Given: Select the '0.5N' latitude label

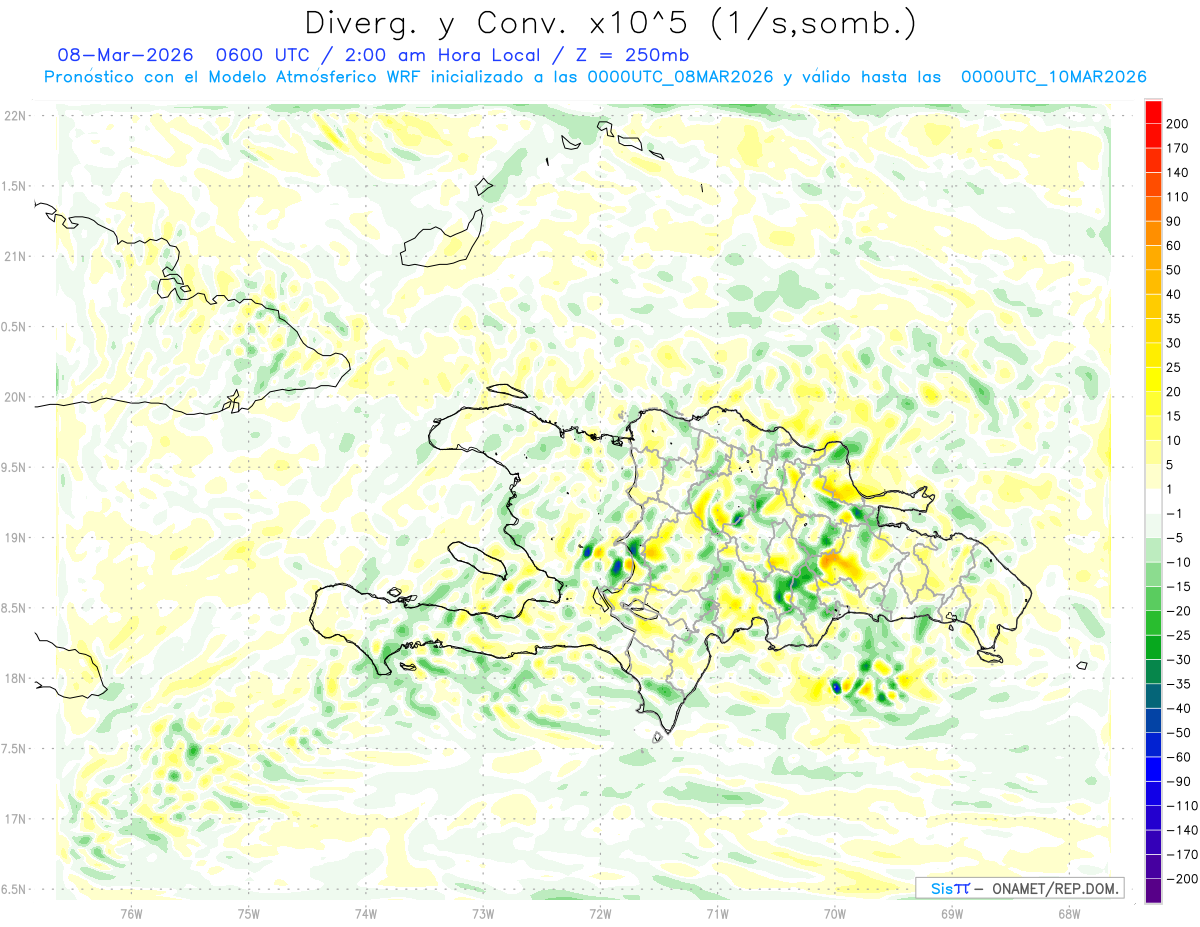Looking at the screenshot, I should point(14,327).
